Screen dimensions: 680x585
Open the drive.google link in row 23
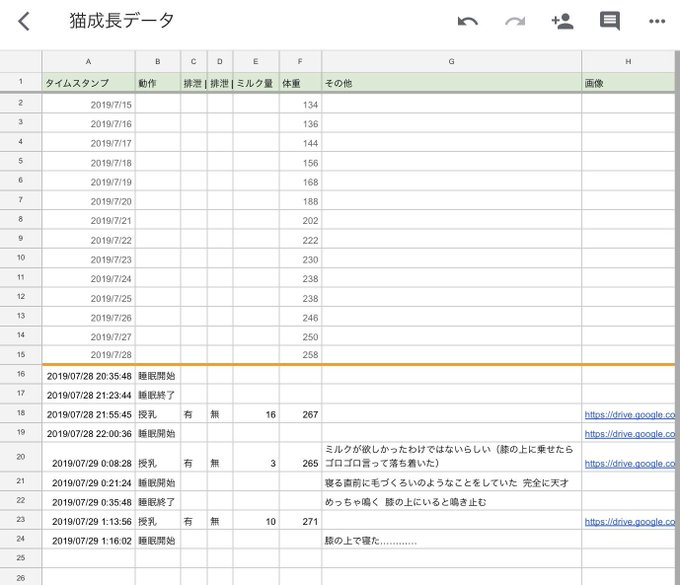click(x=629, y=522)
